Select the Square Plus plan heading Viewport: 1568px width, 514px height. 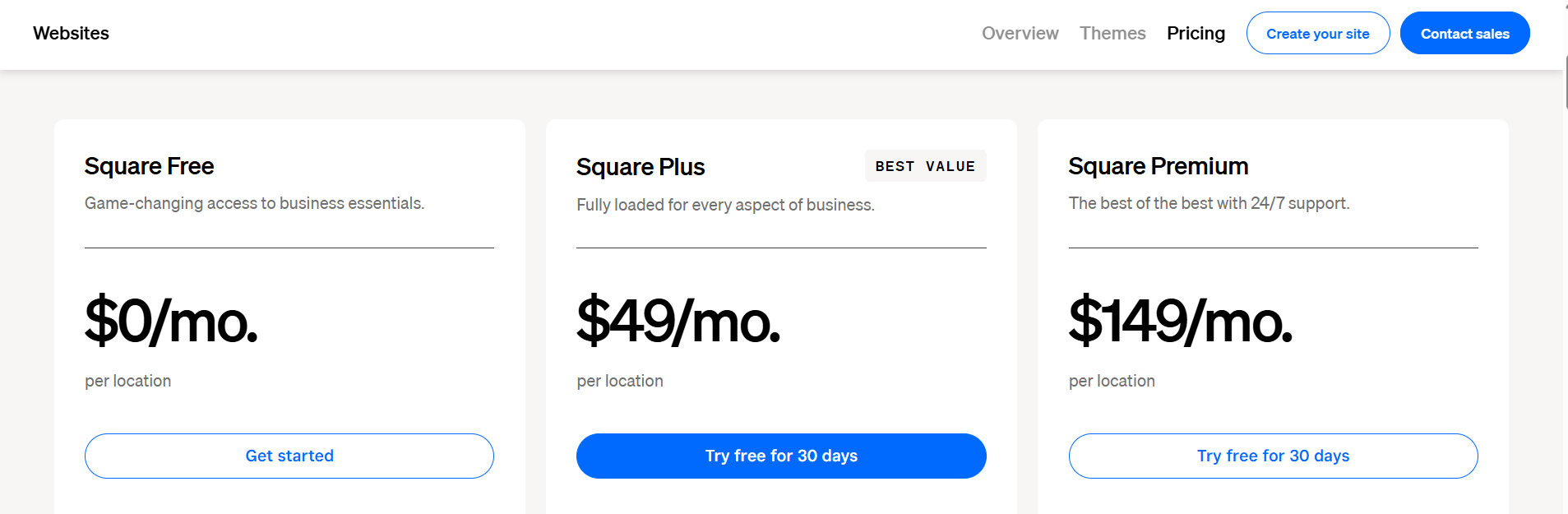pyautogui.click(x=641, y=166)
